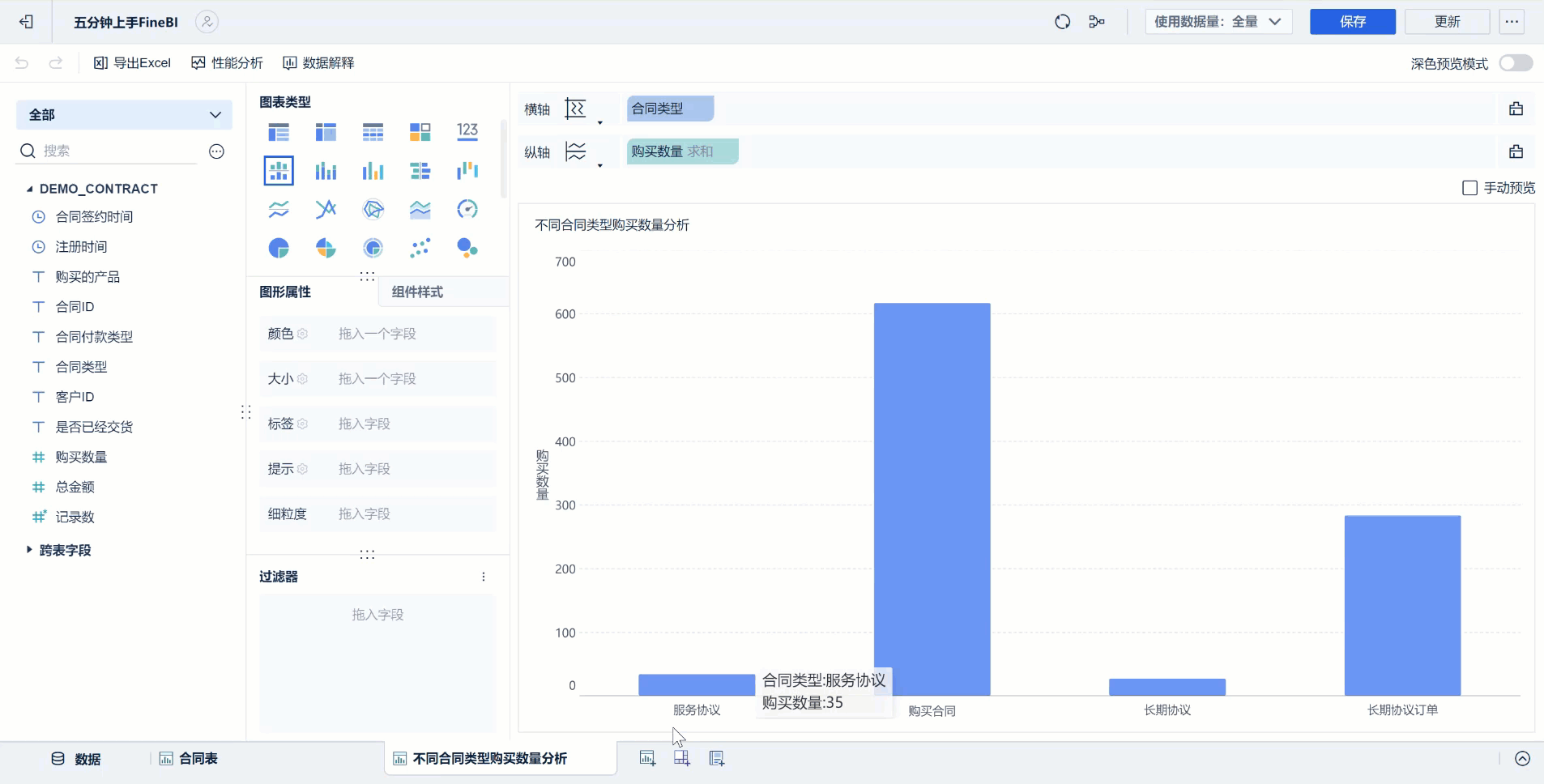Click the lock icon on the 纵轴 row
This screenshot has width=1544, height=784.
pyautogui.click(x=1516, y=151)
